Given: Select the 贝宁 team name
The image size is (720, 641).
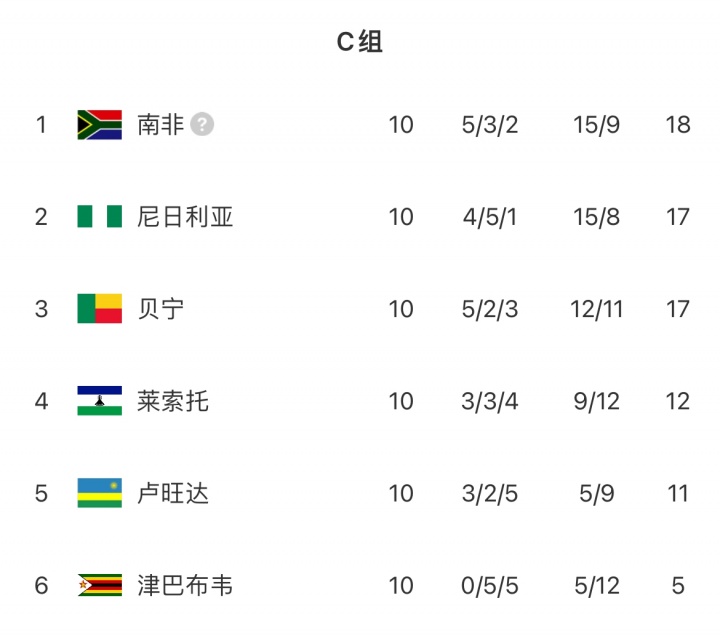Looking at the screenshot, I should point(161,309).
